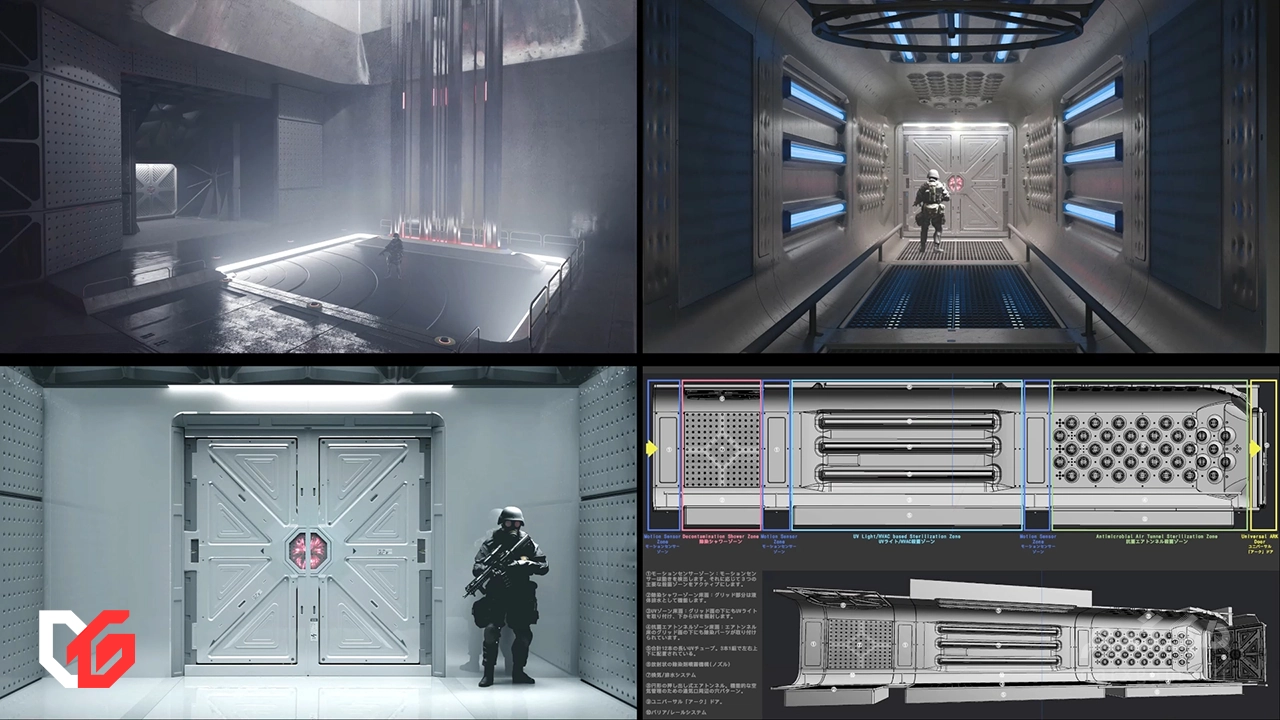Select the Decontamination Shower Zone label
Viewport: 1280px width, 720px height.
[721, 539]
